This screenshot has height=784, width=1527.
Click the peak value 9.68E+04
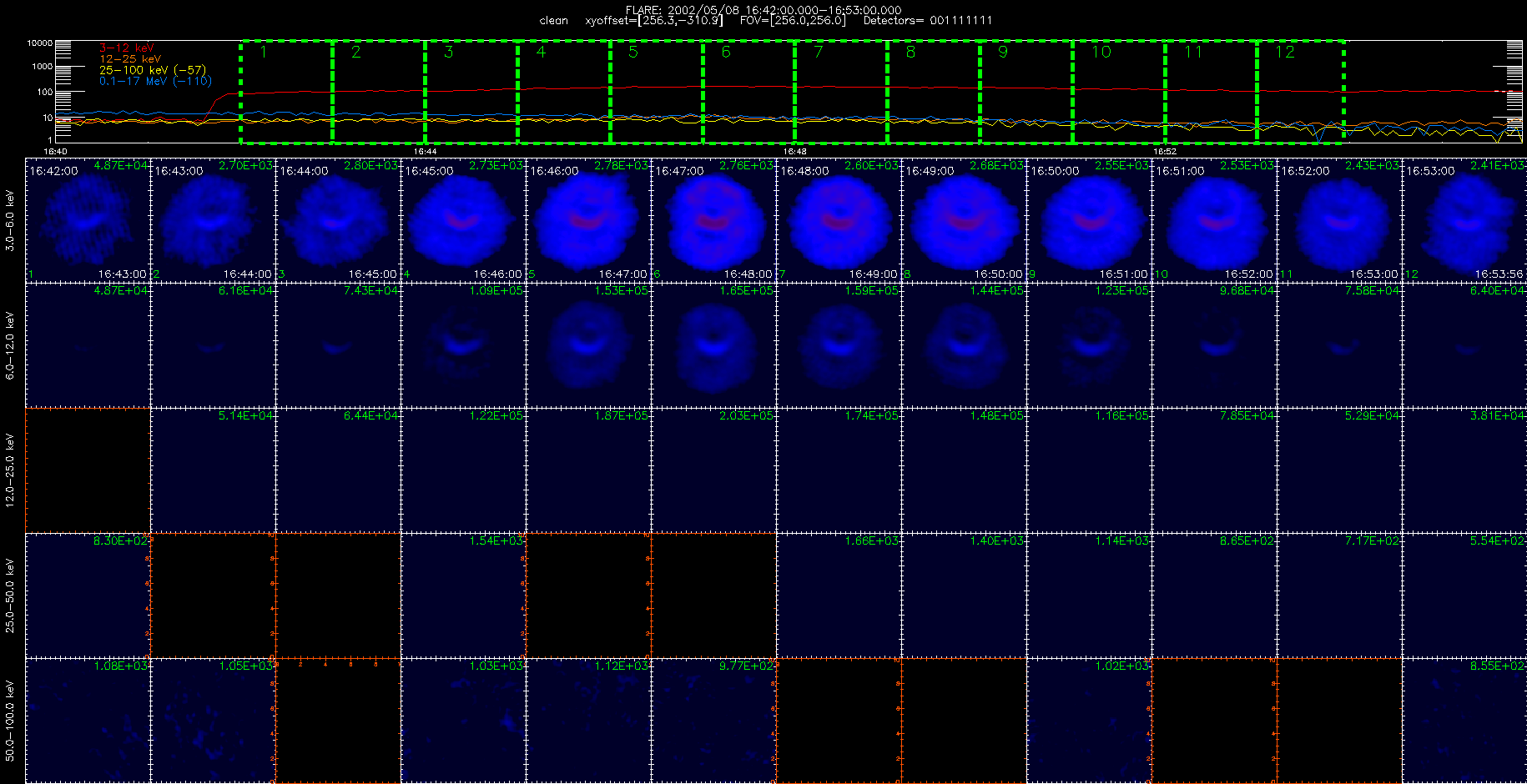1247,291
